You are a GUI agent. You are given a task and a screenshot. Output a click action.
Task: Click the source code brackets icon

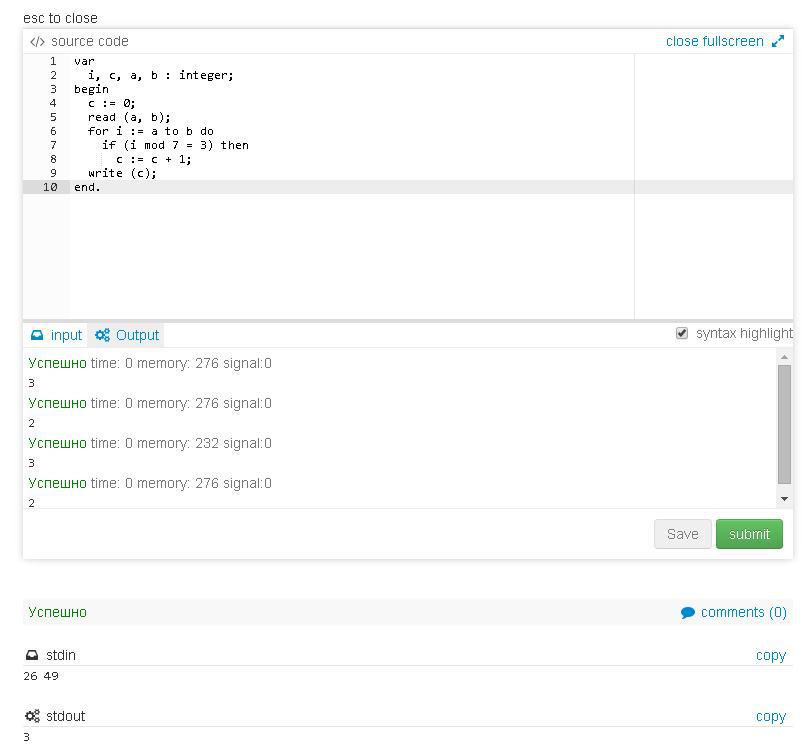click(x=37, y=42)
